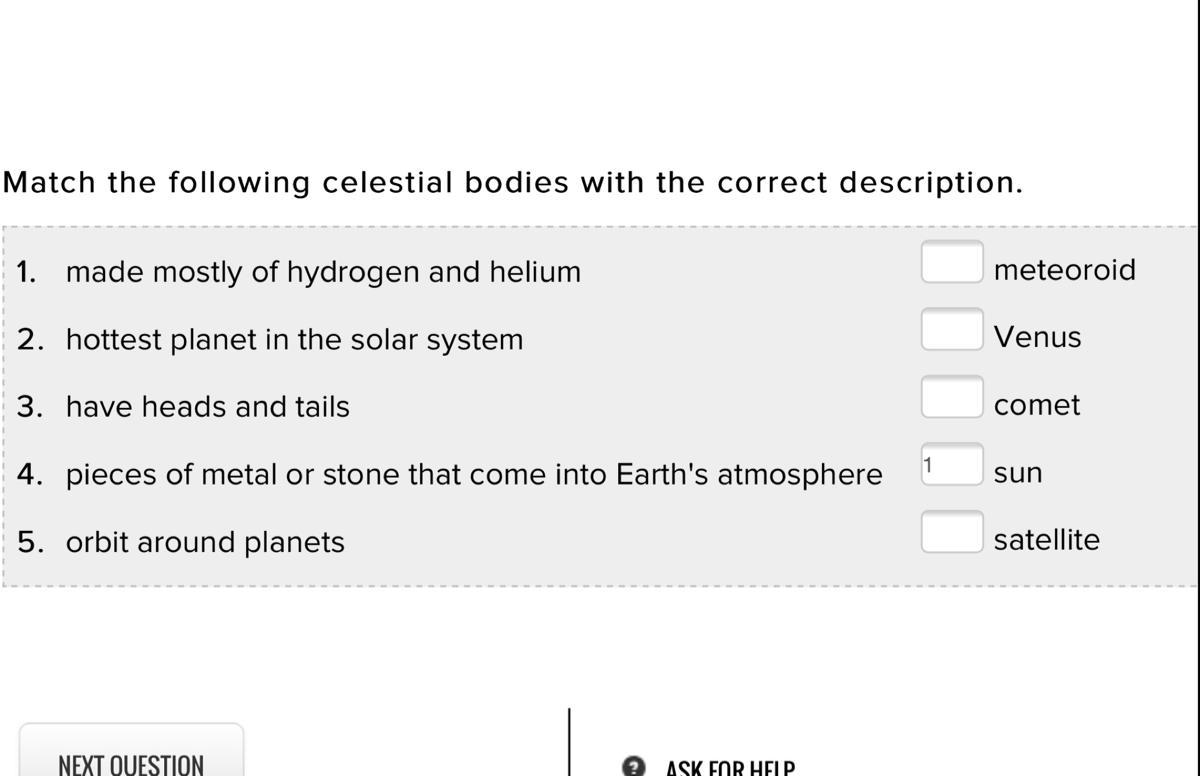The height and width of the screenshot is (776, 1200).
Task: Click the comet label
Action: tap(1037, 405)
